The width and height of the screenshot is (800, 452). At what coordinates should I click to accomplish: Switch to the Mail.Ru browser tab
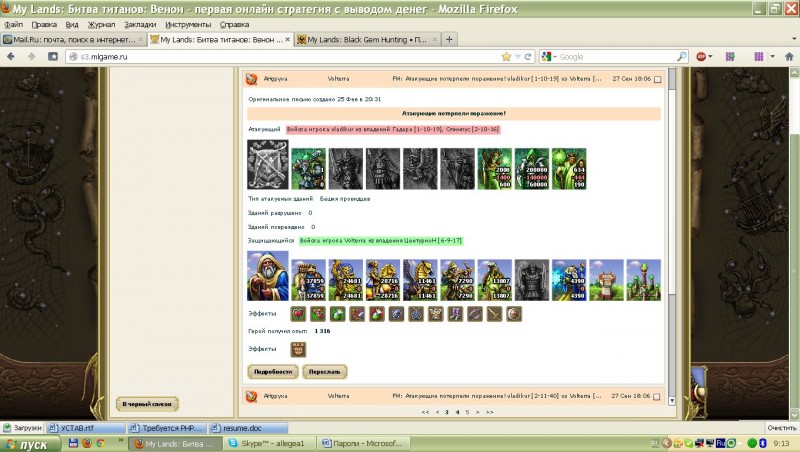point(72,39)
